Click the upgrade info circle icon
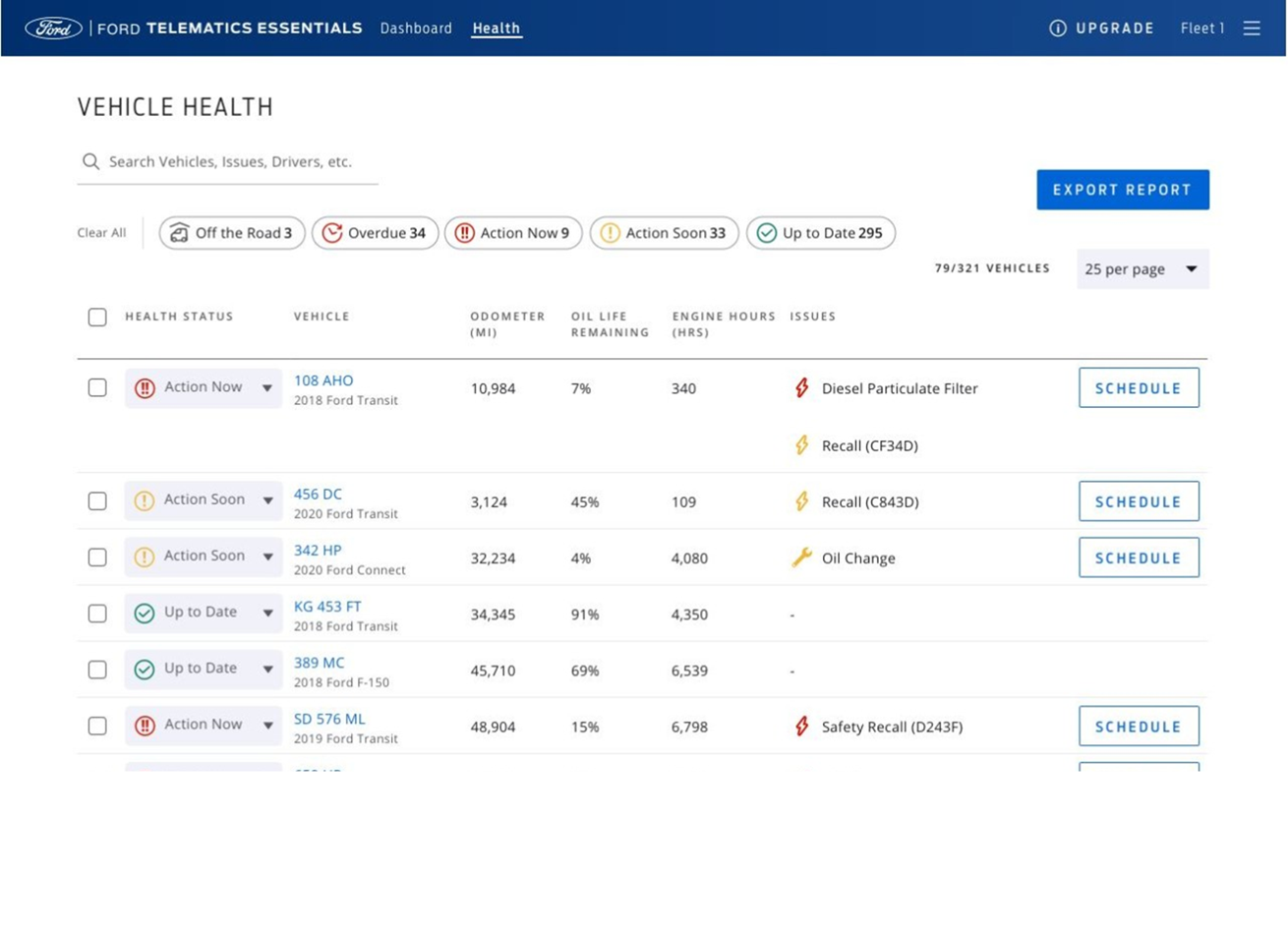 [1058, 29]
